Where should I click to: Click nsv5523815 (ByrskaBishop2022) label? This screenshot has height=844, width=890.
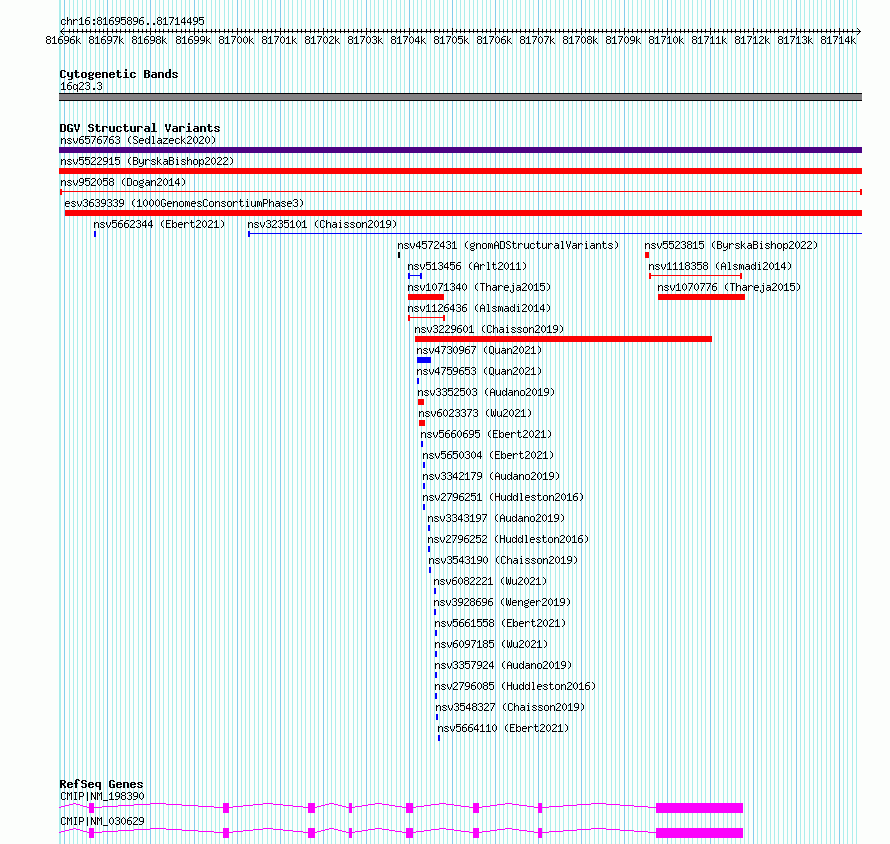731,245
